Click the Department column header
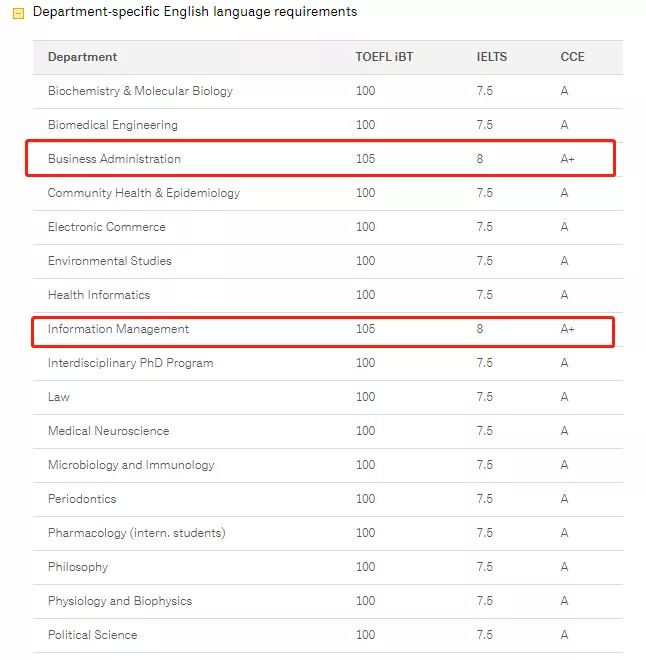The image size is (646, 660). pyautogui.click(x=82, y=57)
